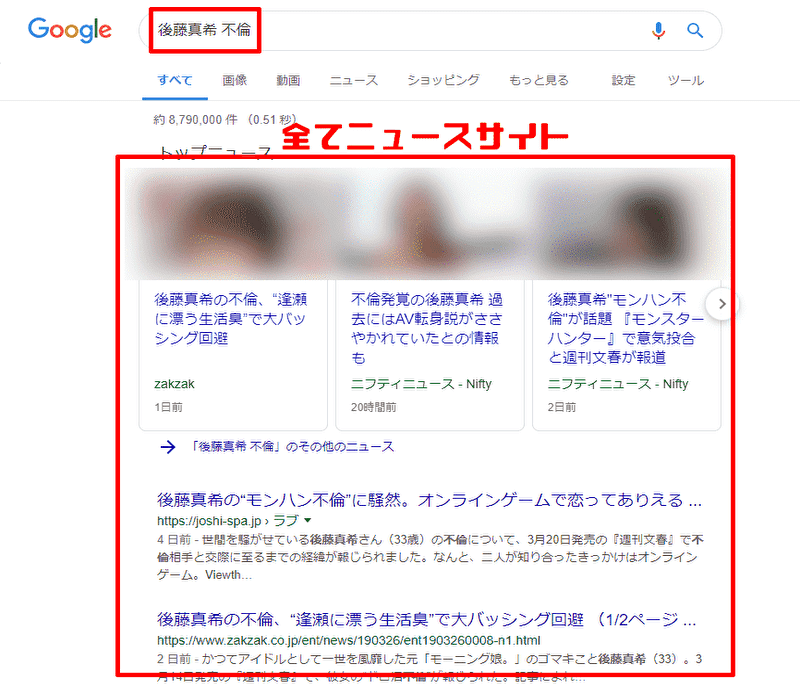
Task: Click the Google logo
Action: pos(69,30)
